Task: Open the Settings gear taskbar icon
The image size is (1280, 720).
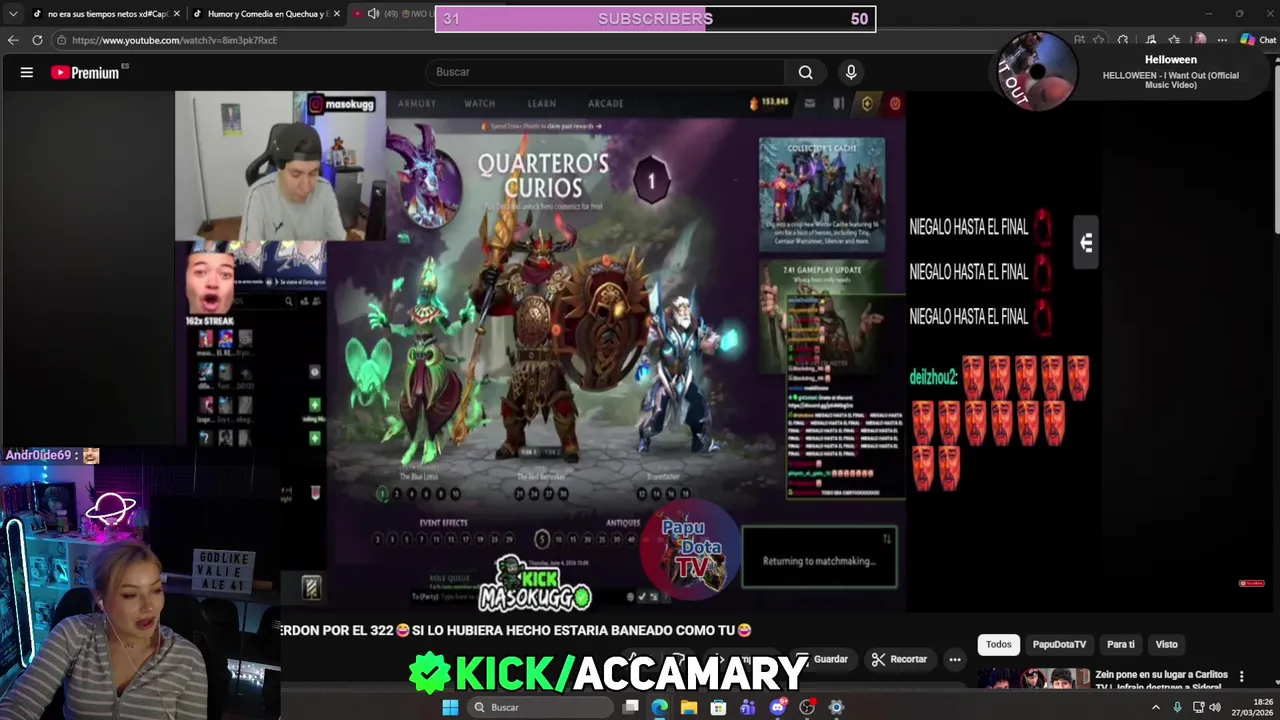Action: click(x=836, y=707)
